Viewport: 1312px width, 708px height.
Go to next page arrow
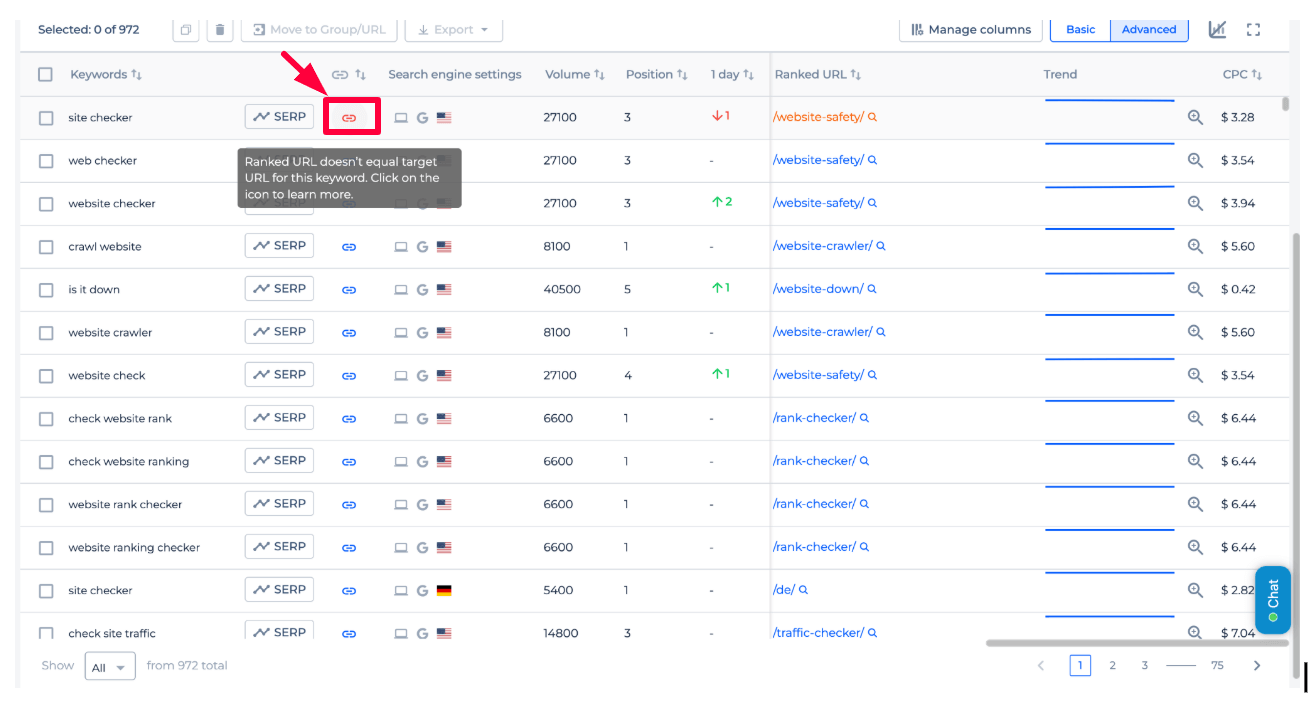tap(1257, 665)
